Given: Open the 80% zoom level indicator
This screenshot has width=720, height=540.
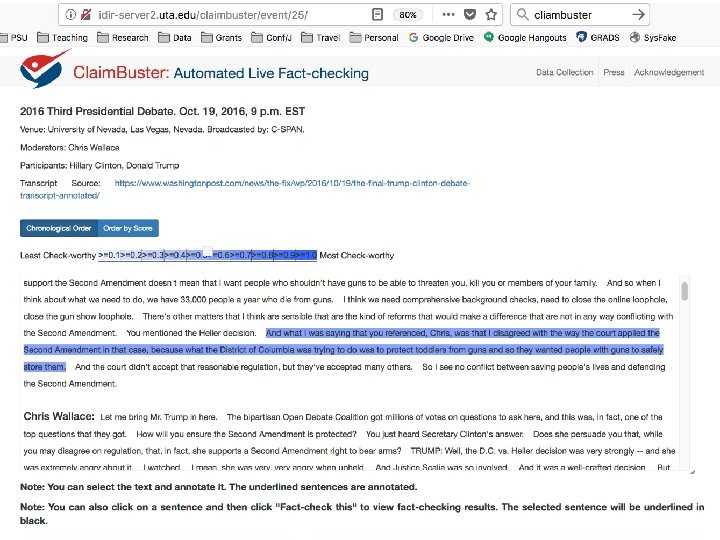Looking at the screenshot, I should (408, 15).
